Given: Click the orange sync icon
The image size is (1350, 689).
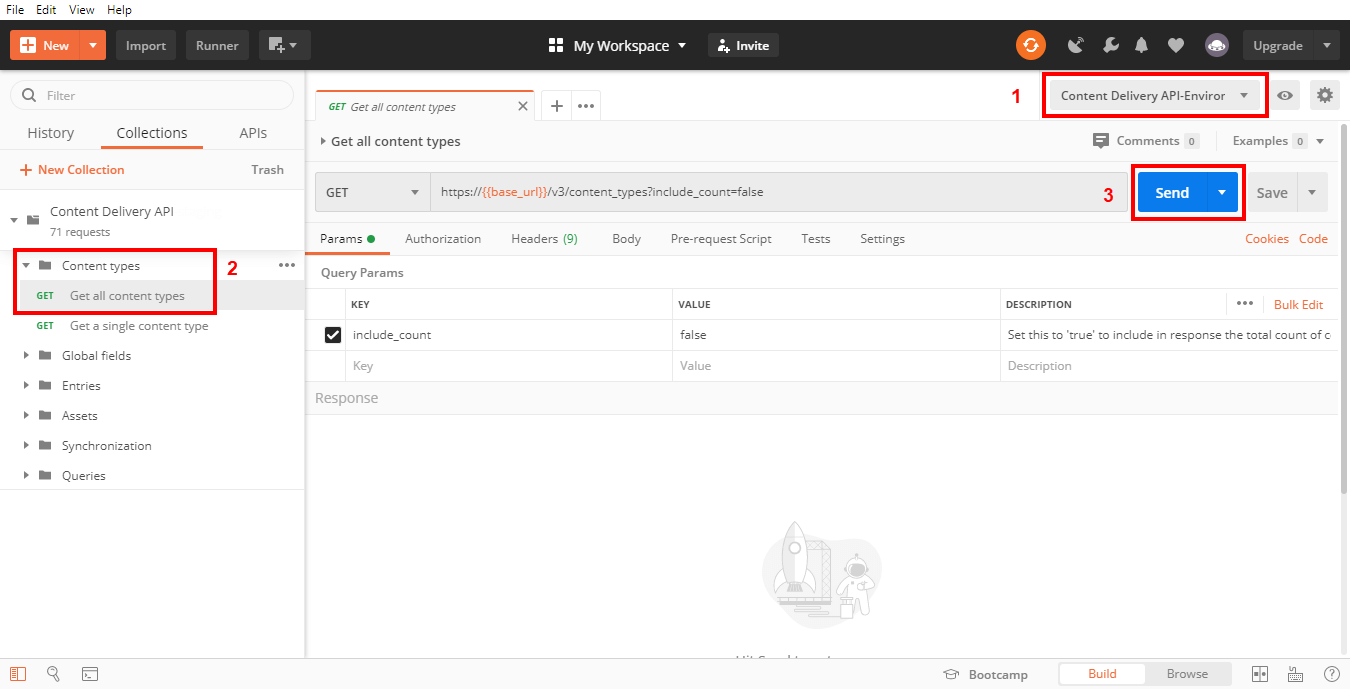Looking at the screenshot, I should 1031,44.
